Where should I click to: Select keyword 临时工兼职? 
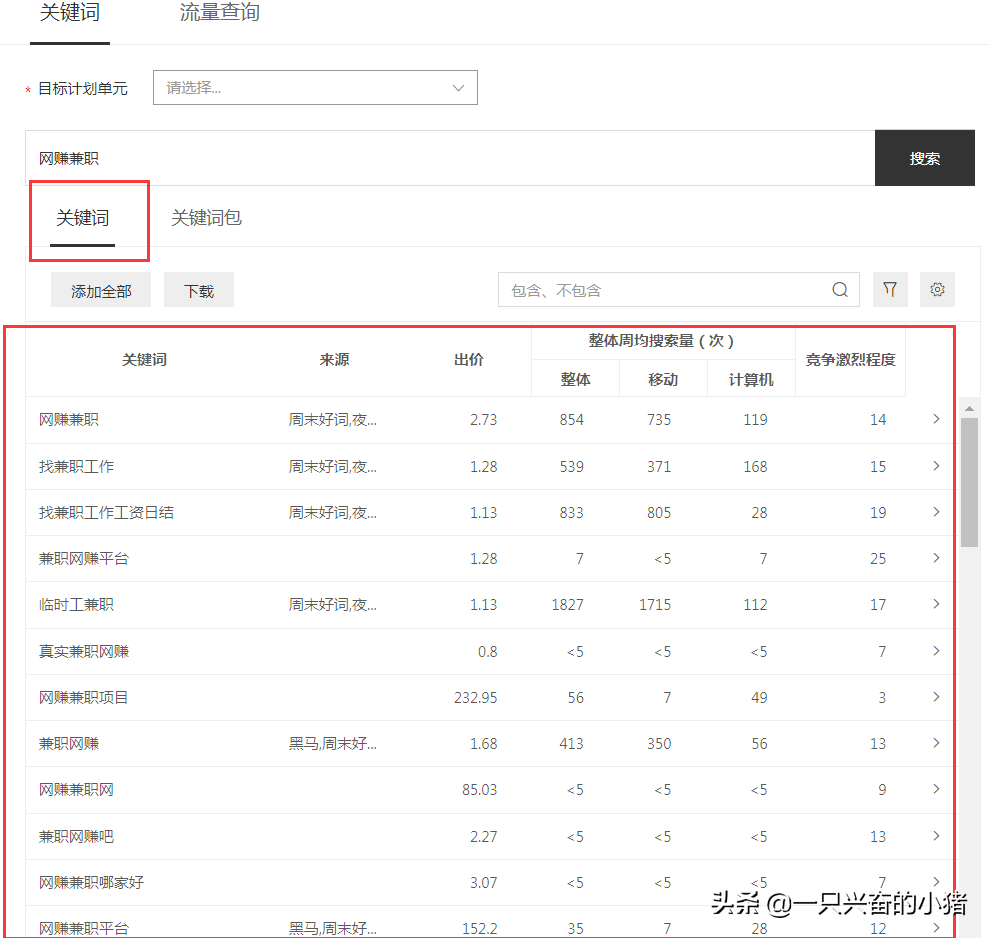pos(76,604)
